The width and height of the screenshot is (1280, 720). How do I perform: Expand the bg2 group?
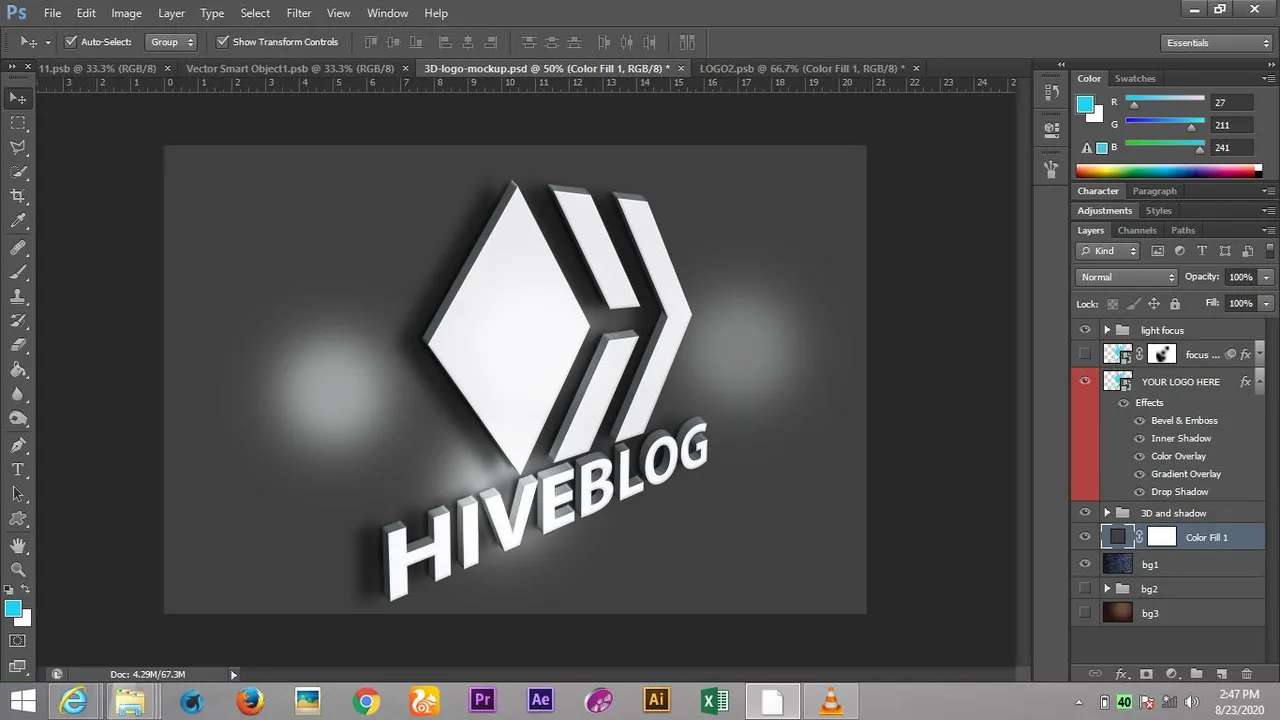[1106, 589]
